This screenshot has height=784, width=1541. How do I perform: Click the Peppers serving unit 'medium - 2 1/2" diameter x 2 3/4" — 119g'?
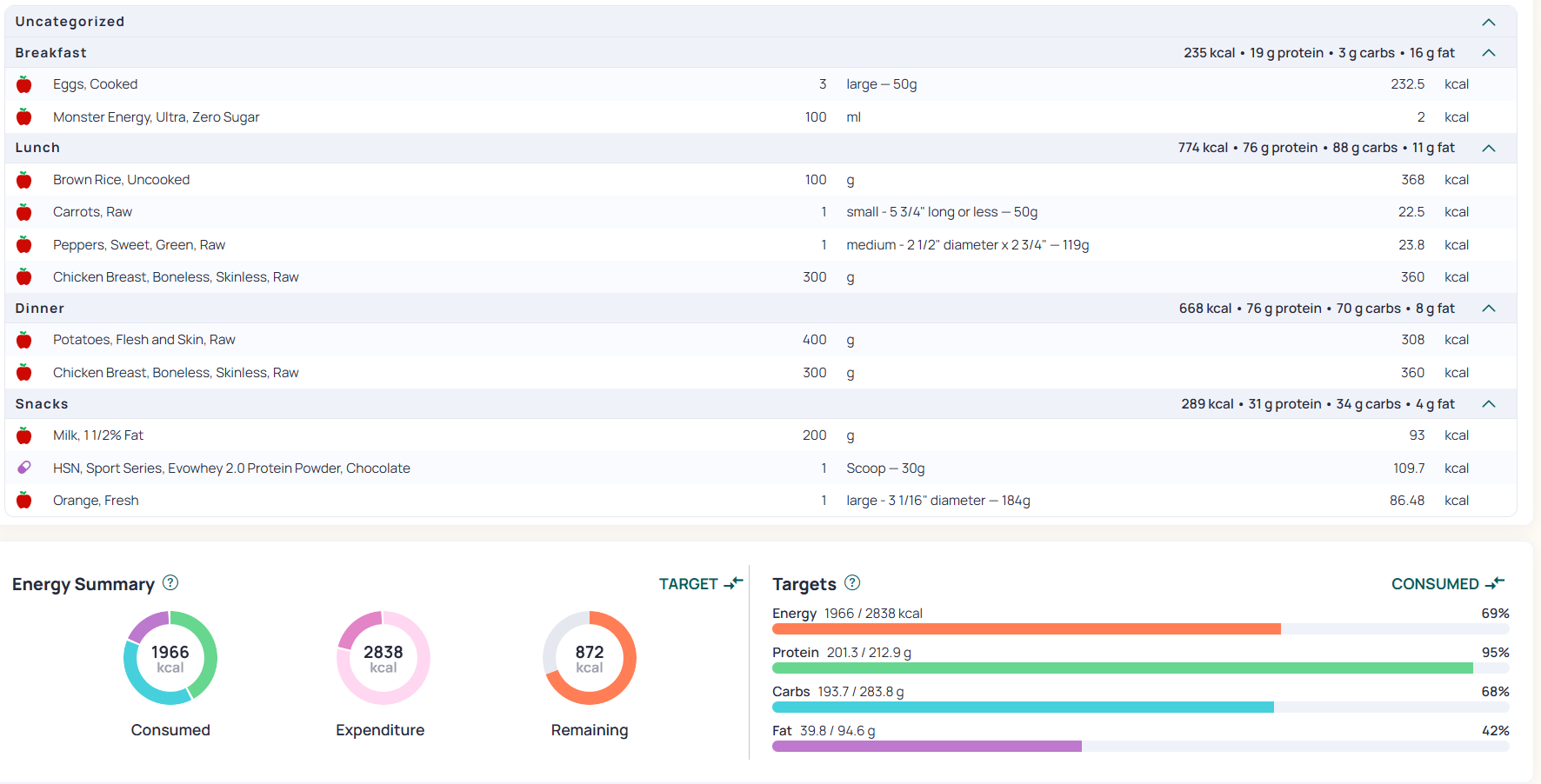click(968, 245)
